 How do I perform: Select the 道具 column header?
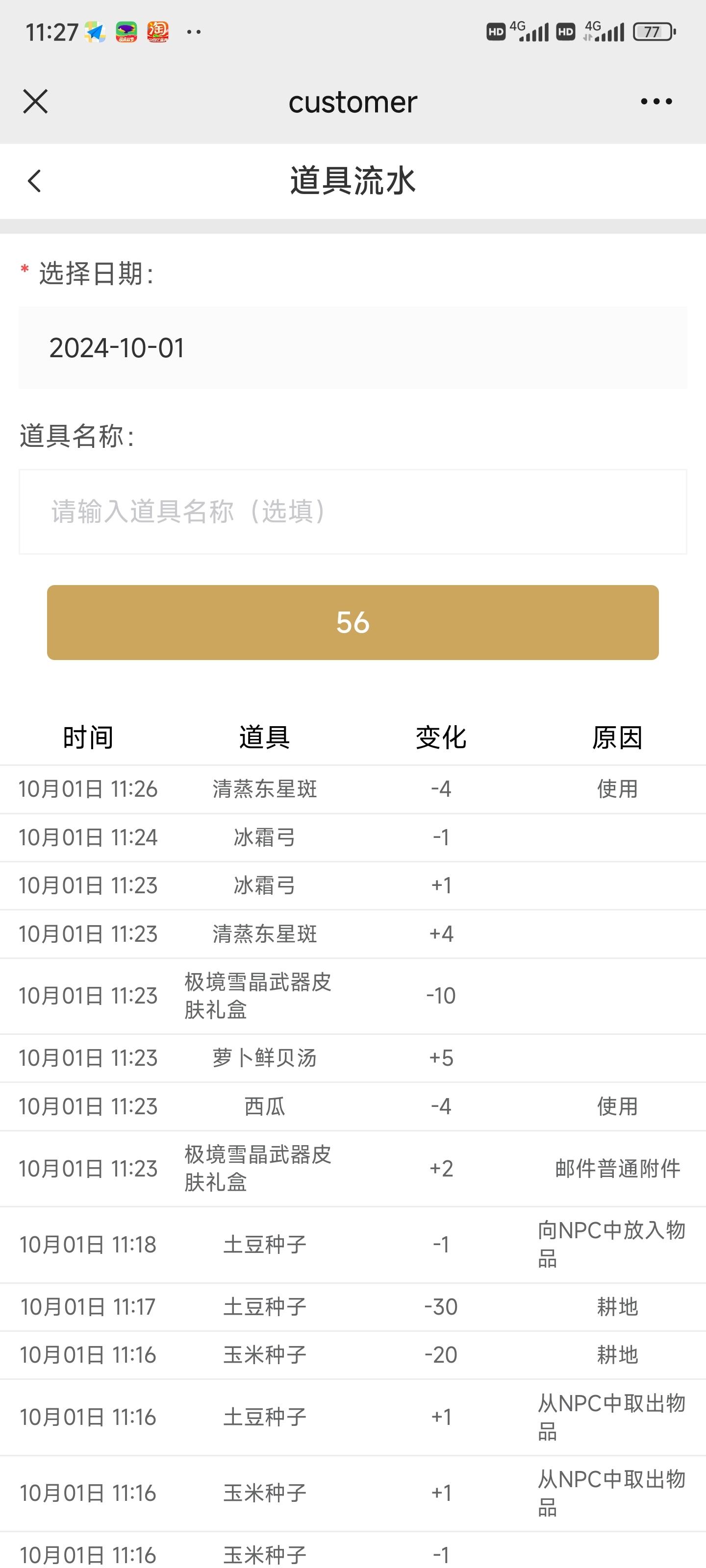(x=264, y=737)
